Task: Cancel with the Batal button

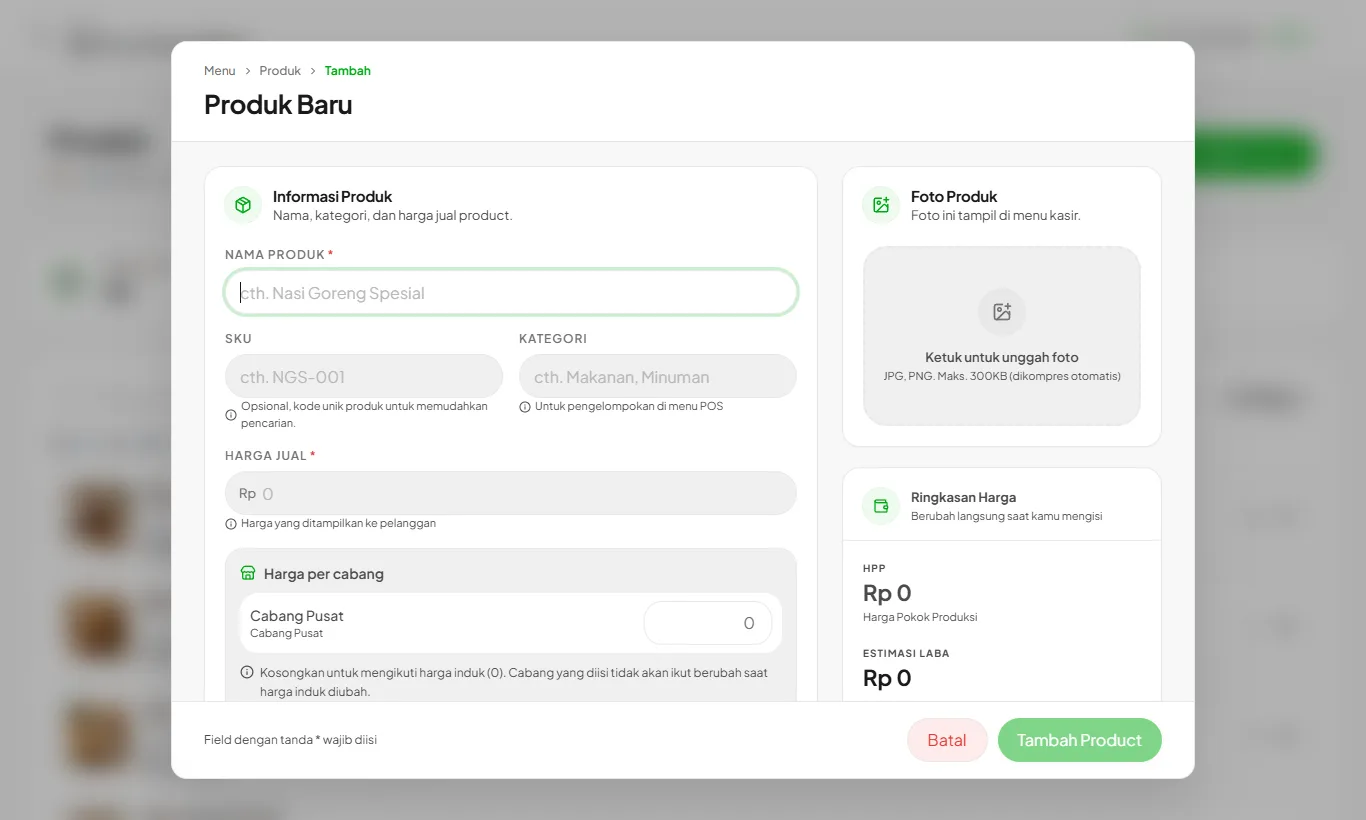Action: point(947,740)
